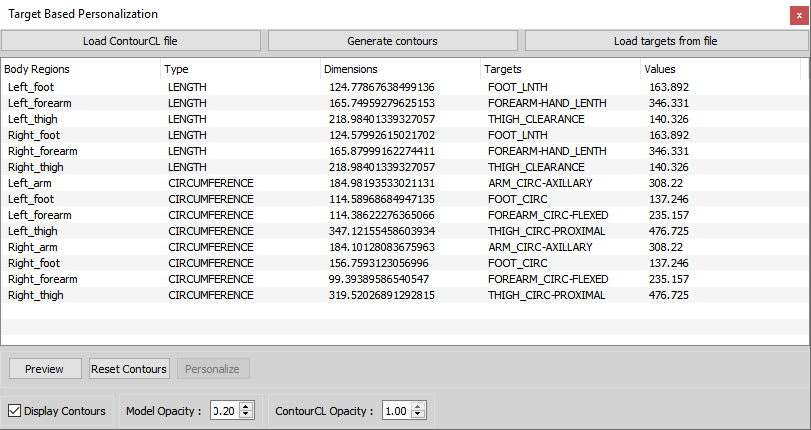Click dimension 124.77867638499136
The image size is (811, 430).
tap(382, 87)
